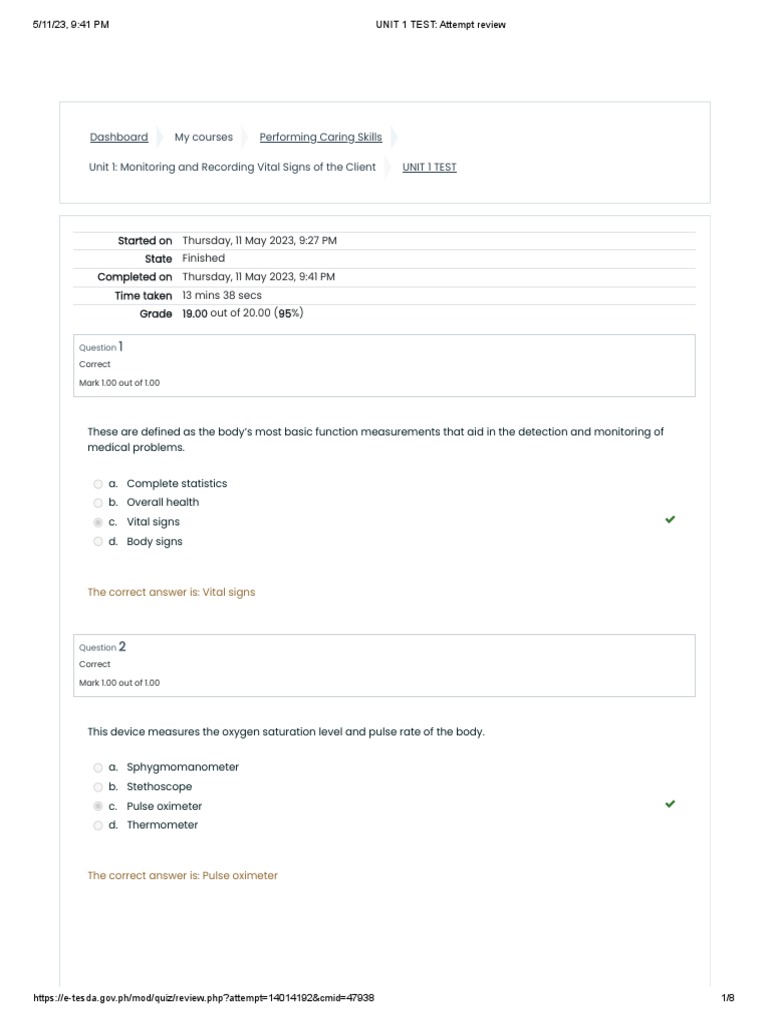Click the green checkmark beside Pulse oximeter
Image resolution: width=768 pixels, height=1024 pixels.
click(x=670, y=804)
